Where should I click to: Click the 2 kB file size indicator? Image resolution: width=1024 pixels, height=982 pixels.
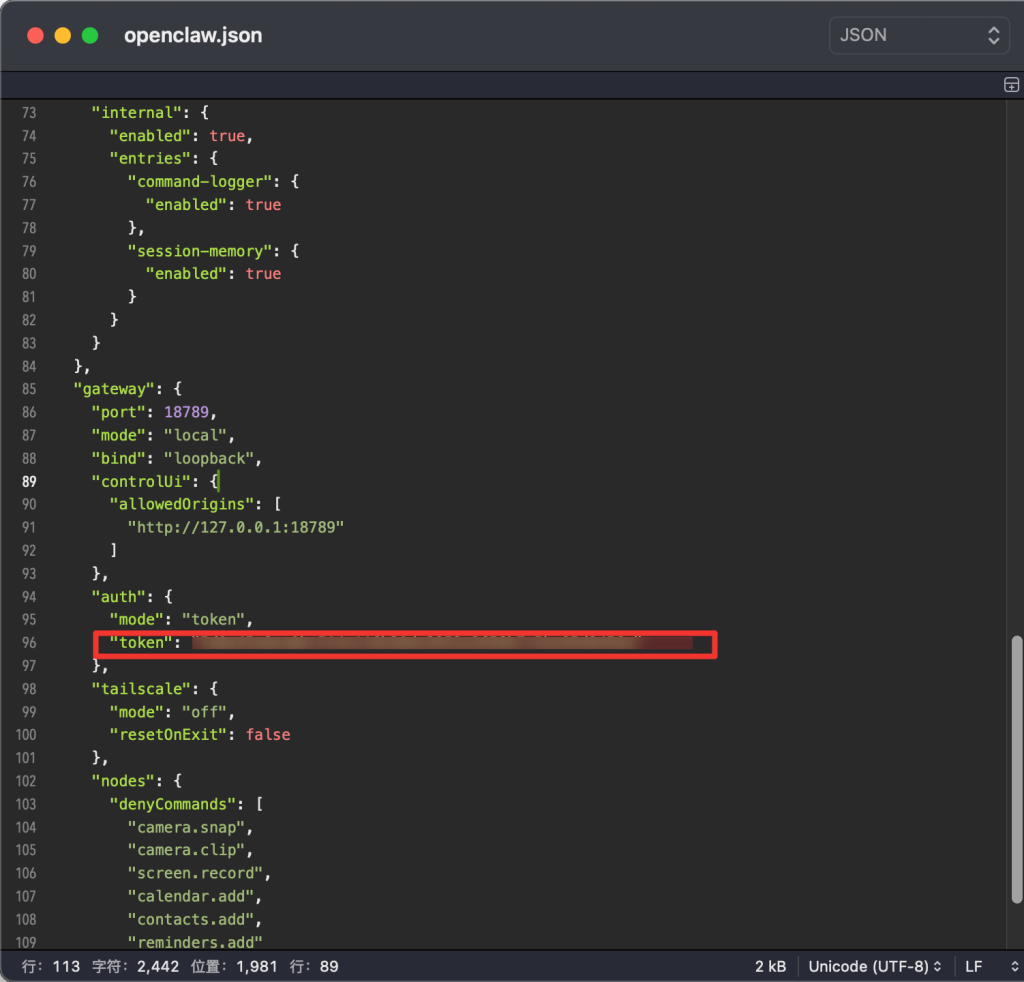click(x=770, y=966)
